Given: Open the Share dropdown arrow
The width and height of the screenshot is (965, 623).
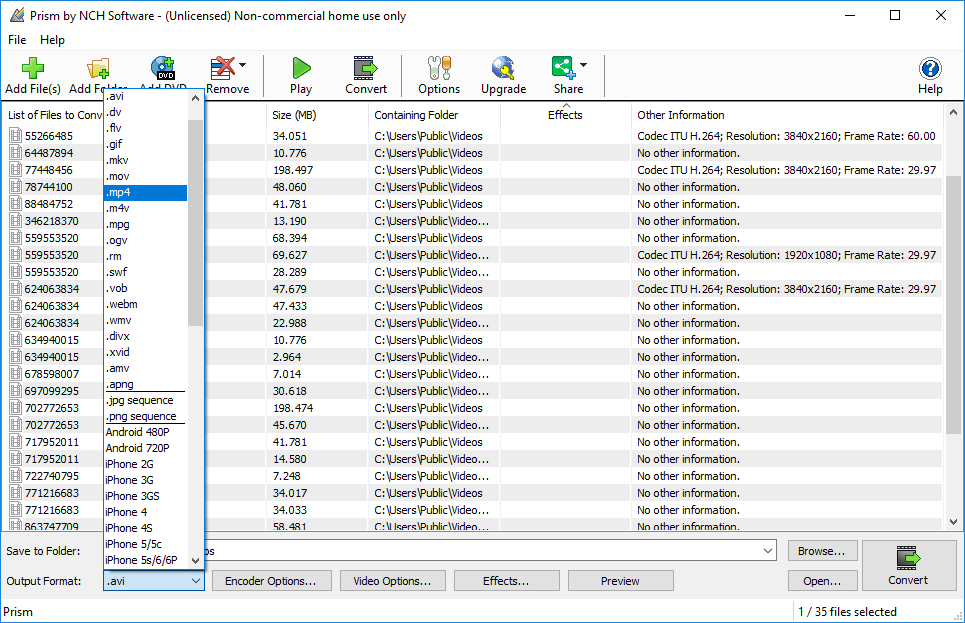Looking at the screenshot, I should tap(583, 65).
